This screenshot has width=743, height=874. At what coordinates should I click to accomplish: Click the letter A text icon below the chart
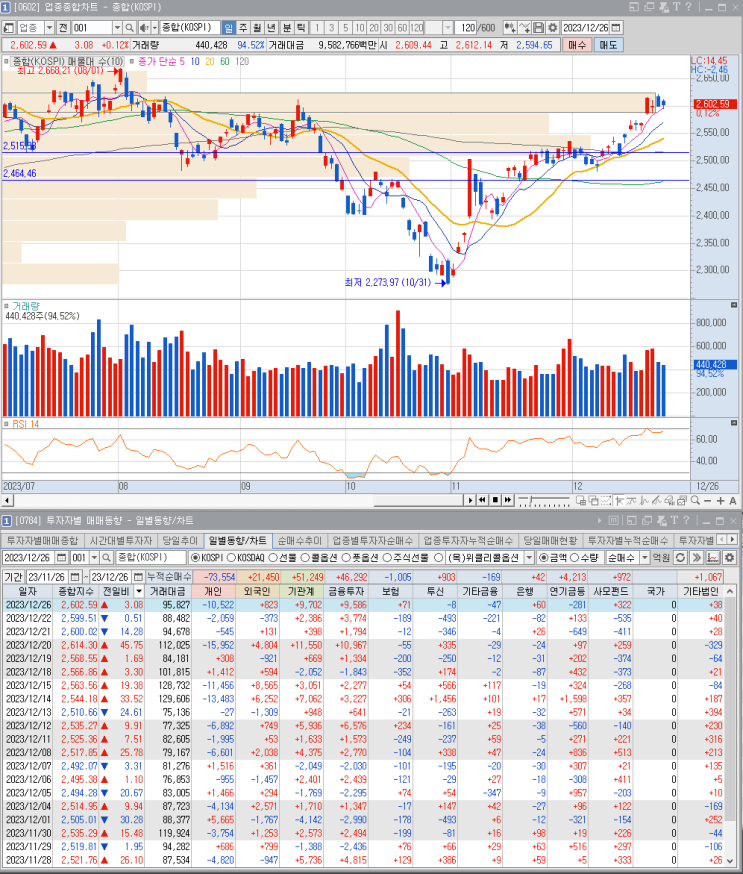point(732,501)
